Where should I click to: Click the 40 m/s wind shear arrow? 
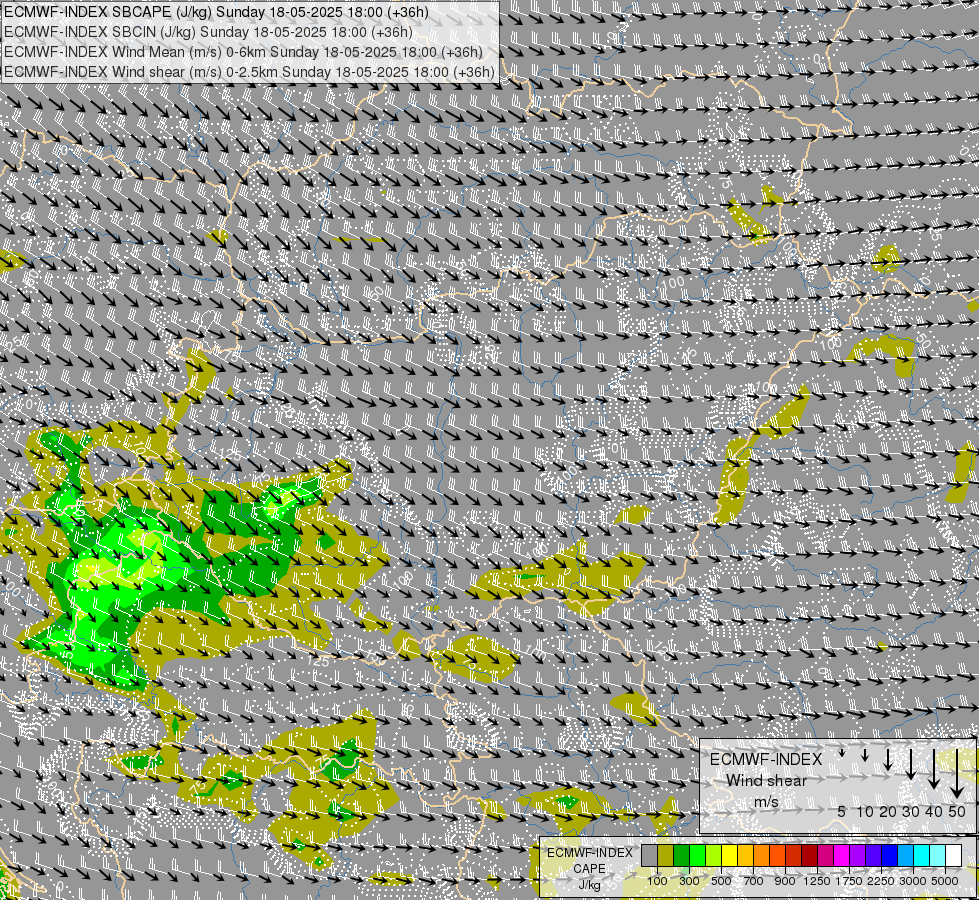(933, 768)
